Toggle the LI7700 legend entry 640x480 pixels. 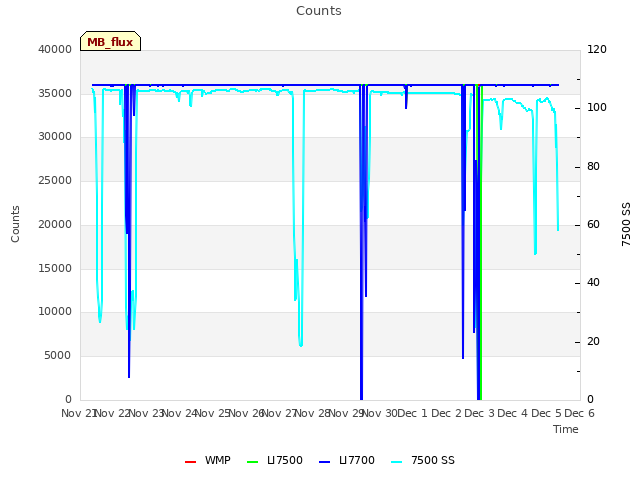pos(347,460)
